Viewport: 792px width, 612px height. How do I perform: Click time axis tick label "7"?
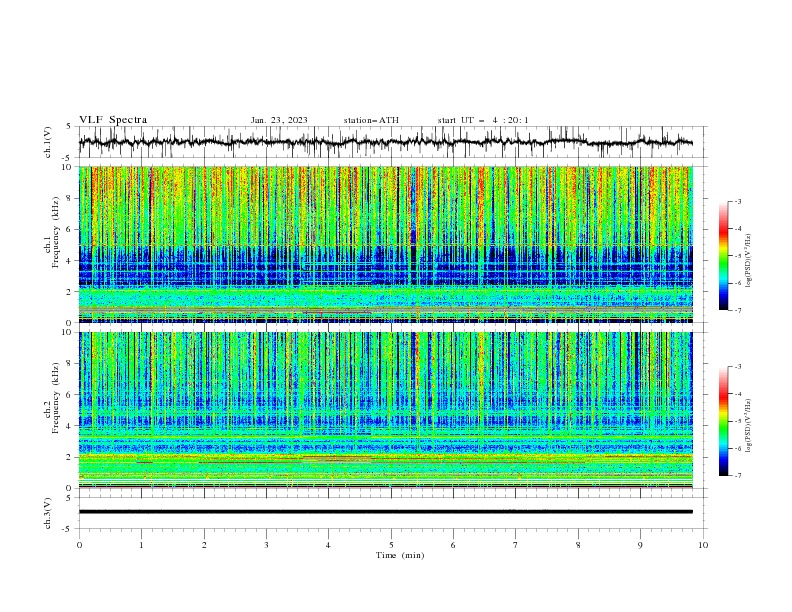click(x=516, y=545)
